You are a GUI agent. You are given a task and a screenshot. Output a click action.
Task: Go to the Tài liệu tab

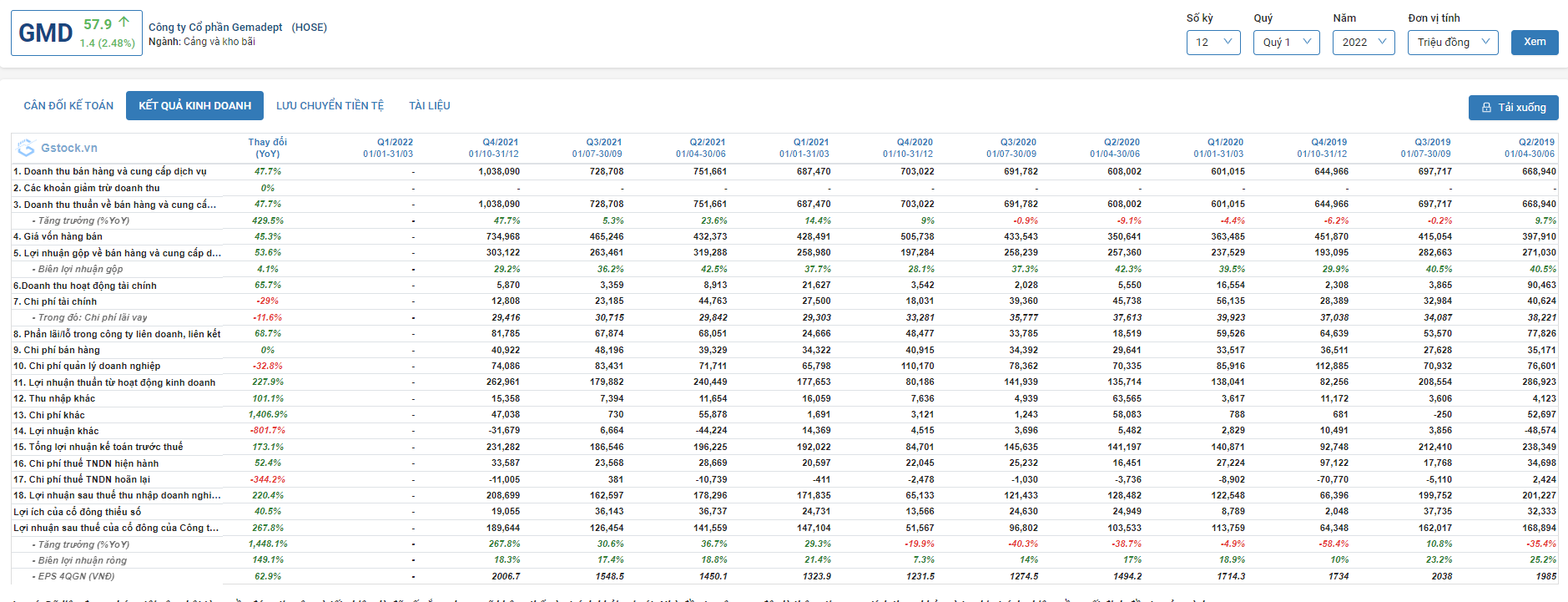(x=429, y=106)
